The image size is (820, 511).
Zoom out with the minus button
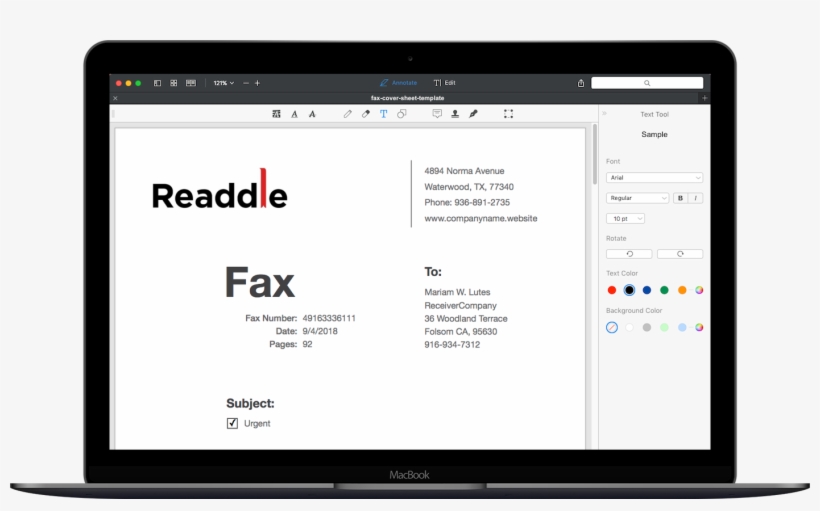[x=246, y=83]
